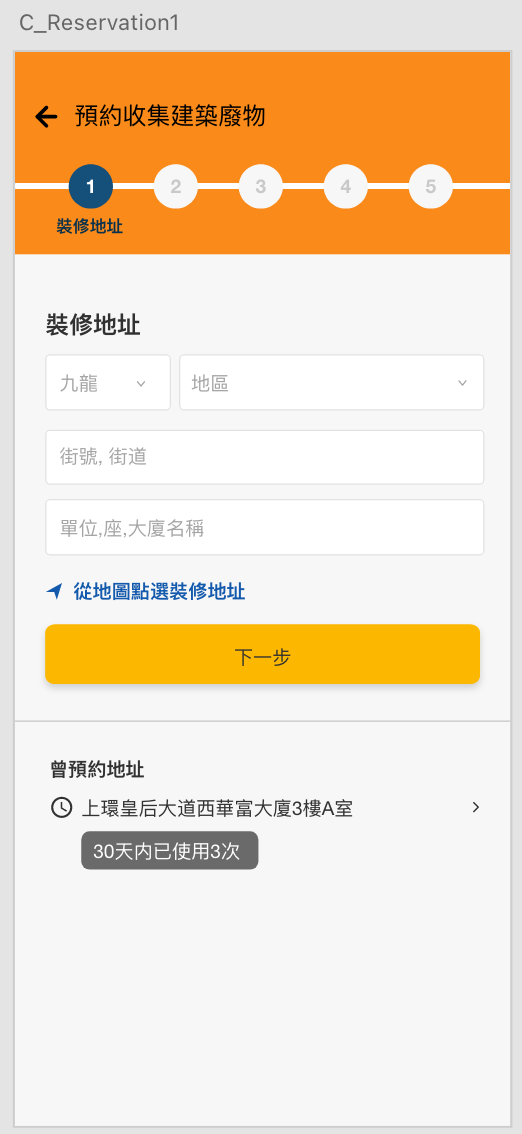Click the 裝修地址 step label under step 1
Screen dimensions: 522x1134
tap(90, 226)
